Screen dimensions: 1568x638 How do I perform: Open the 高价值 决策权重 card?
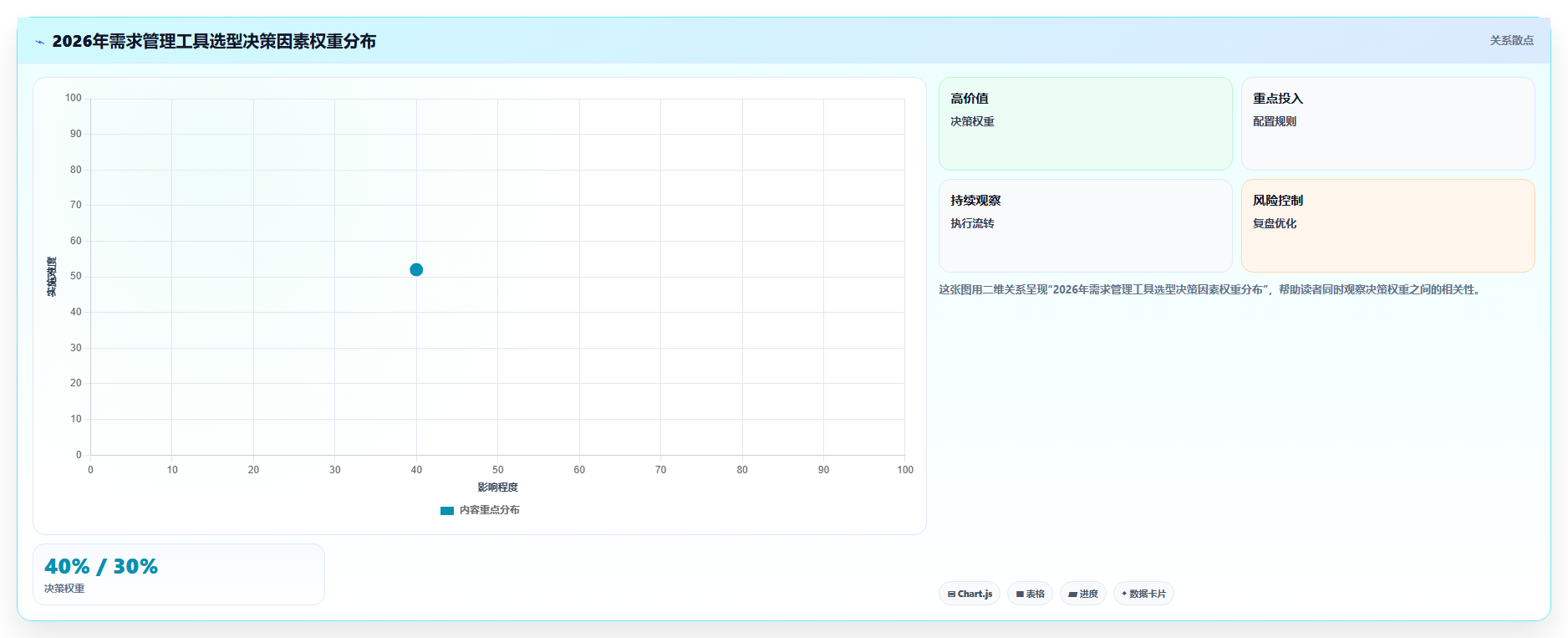coord(1085,124)
